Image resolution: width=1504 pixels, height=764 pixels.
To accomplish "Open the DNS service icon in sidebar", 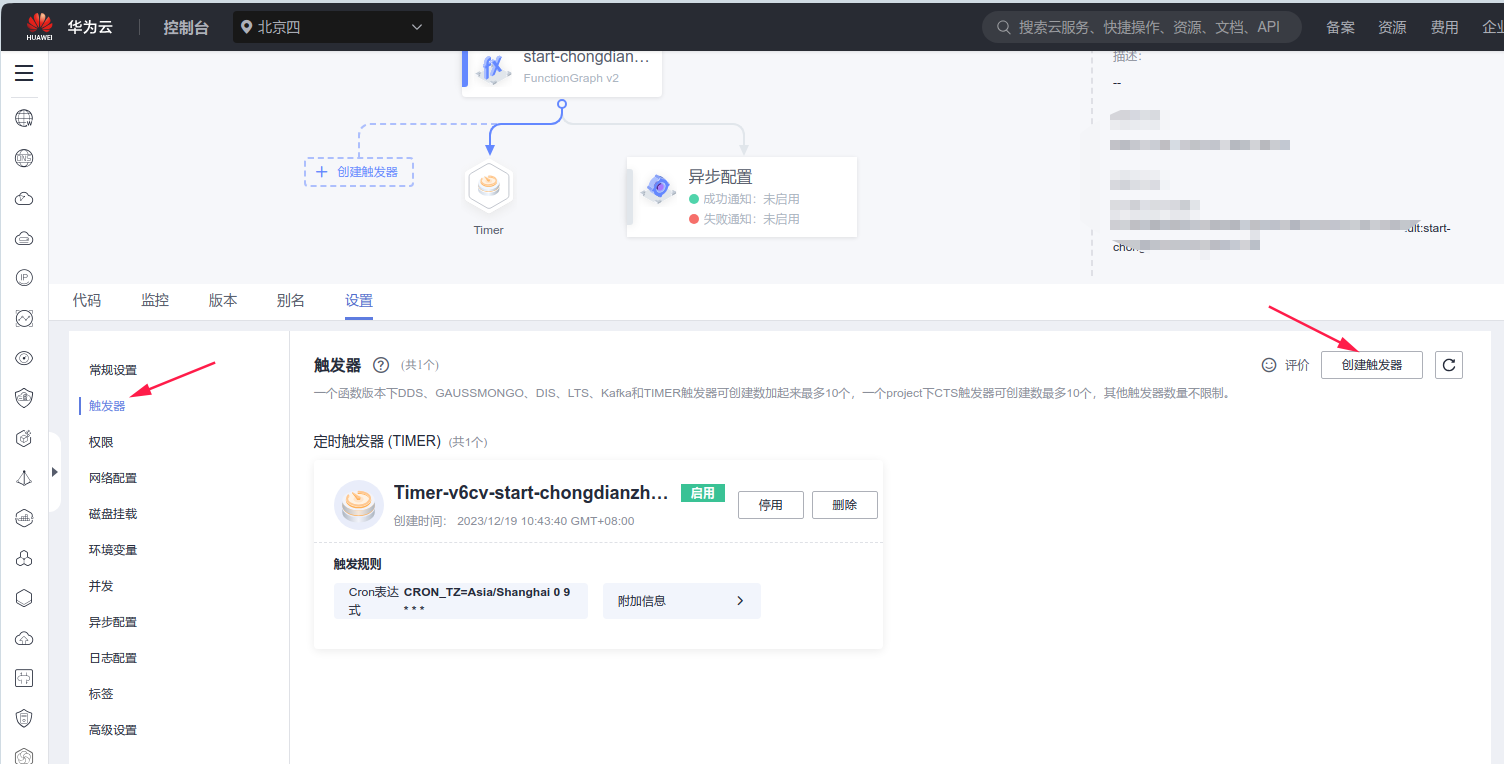I will (x=24, y=158).
